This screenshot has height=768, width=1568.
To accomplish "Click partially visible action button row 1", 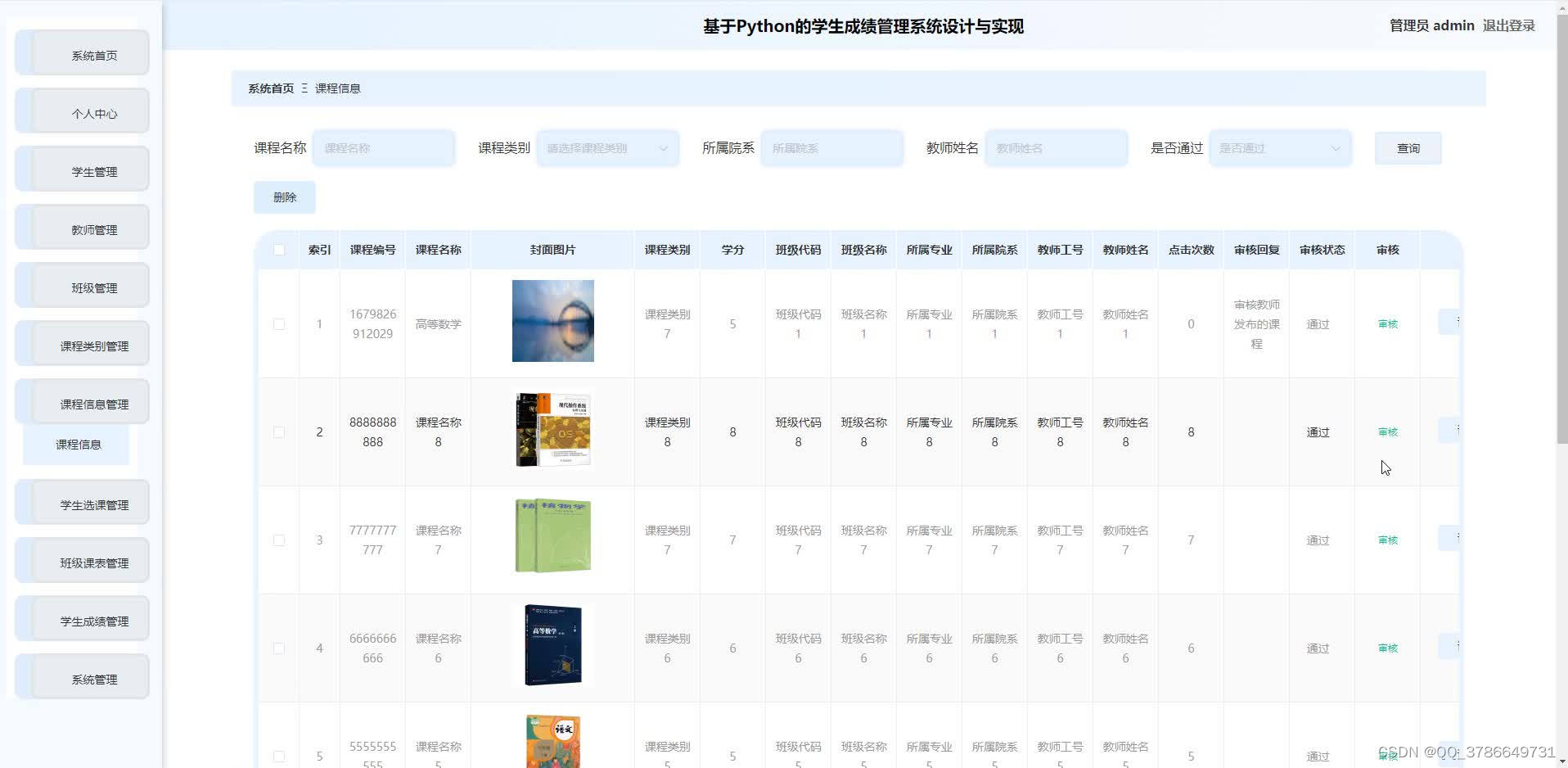I will (x=1449, y=322).
